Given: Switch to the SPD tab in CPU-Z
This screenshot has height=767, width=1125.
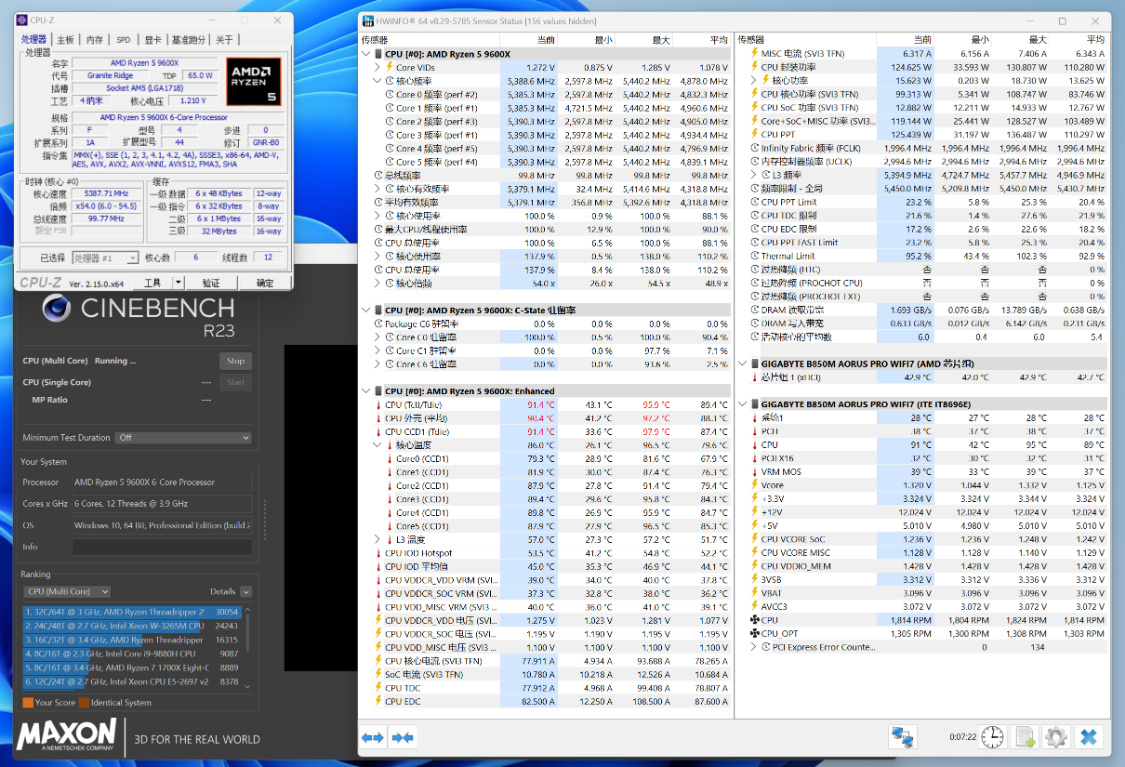Looking at the screenshot, I should pyautogui.click(x=123, y=40).
